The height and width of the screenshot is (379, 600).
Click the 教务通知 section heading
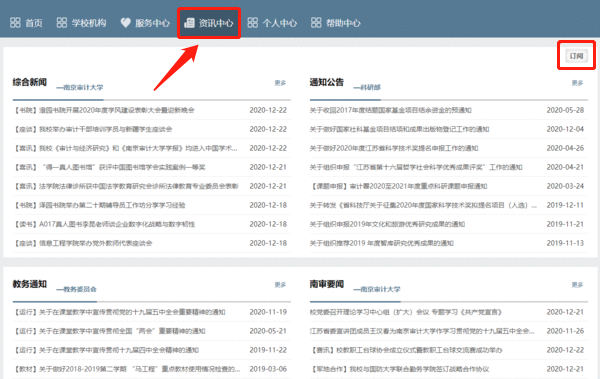click(x=30, y=284)
